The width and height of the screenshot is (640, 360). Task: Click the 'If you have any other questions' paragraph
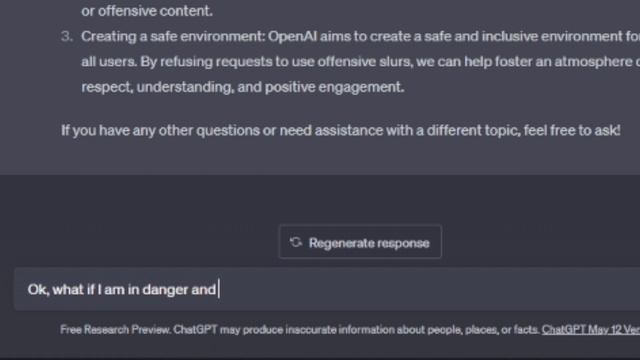[340, 131]
